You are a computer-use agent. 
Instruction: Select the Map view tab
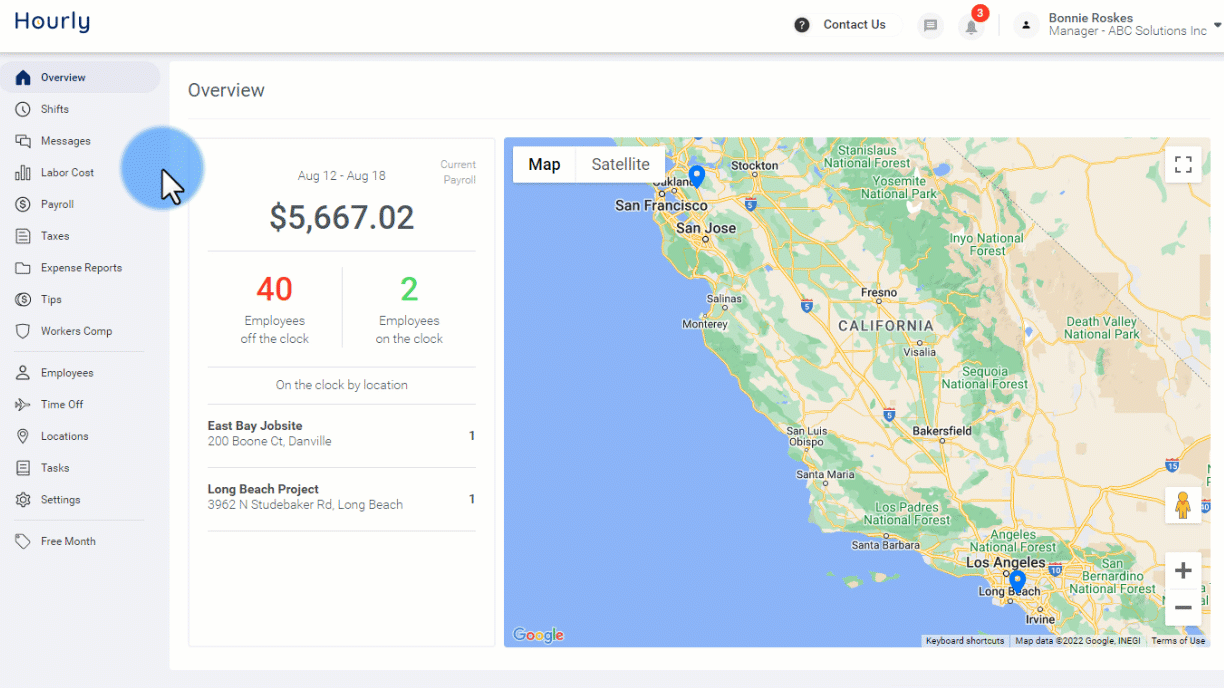(544, 165)
